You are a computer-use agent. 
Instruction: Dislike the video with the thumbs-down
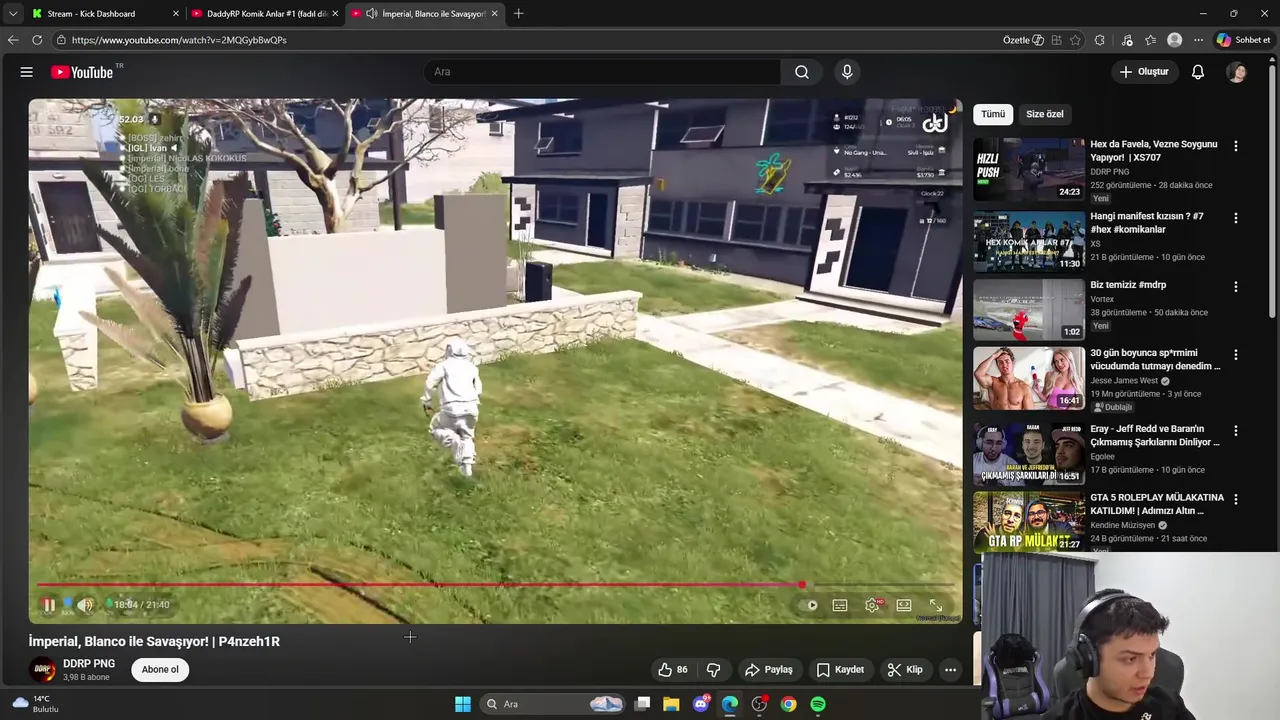[x=714, y=670]
